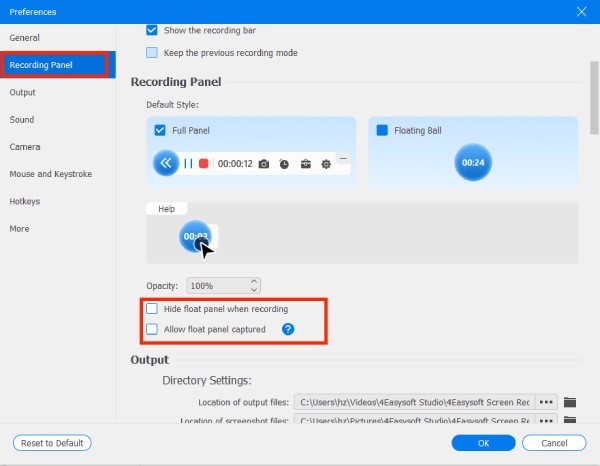Click the output files path field
Image resolution: width=600 pixels, height=466 pixels.
click(414, 402)
